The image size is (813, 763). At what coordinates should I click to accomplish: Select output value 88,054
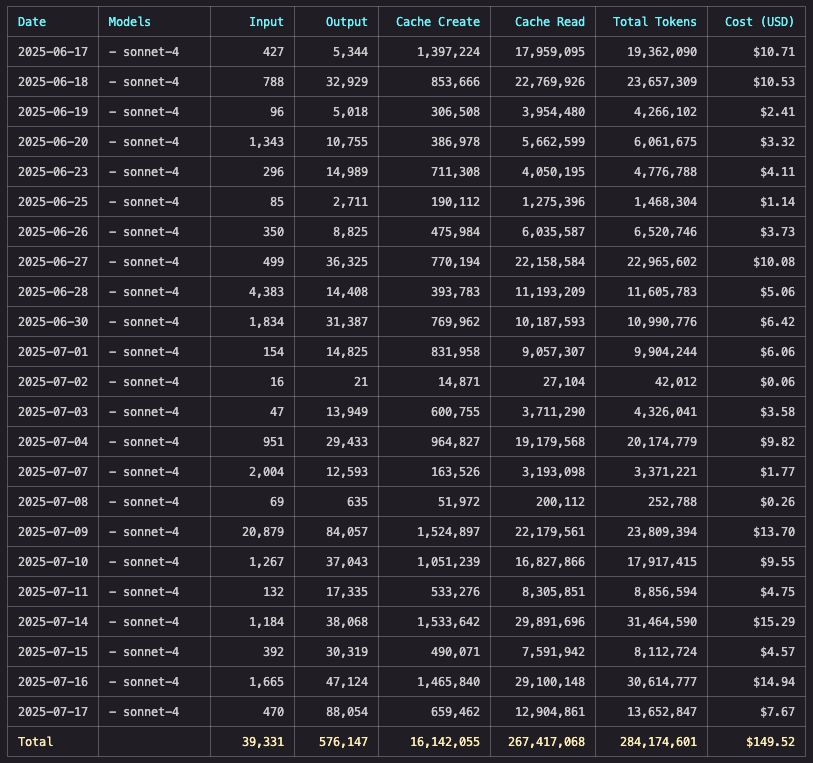click(x=346, y=713)
